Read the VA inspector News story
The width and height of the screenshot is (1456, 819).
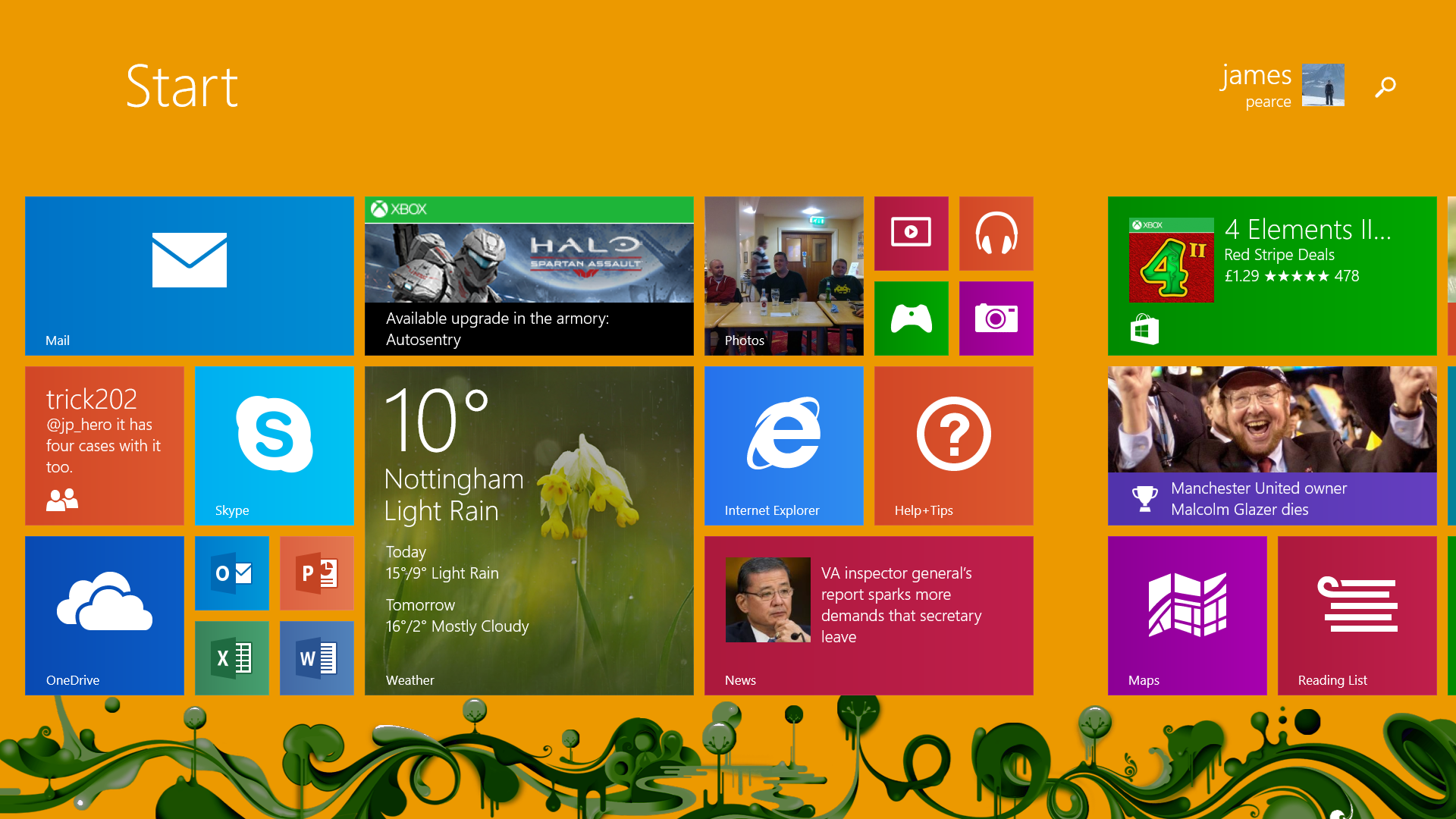(868, 615)
